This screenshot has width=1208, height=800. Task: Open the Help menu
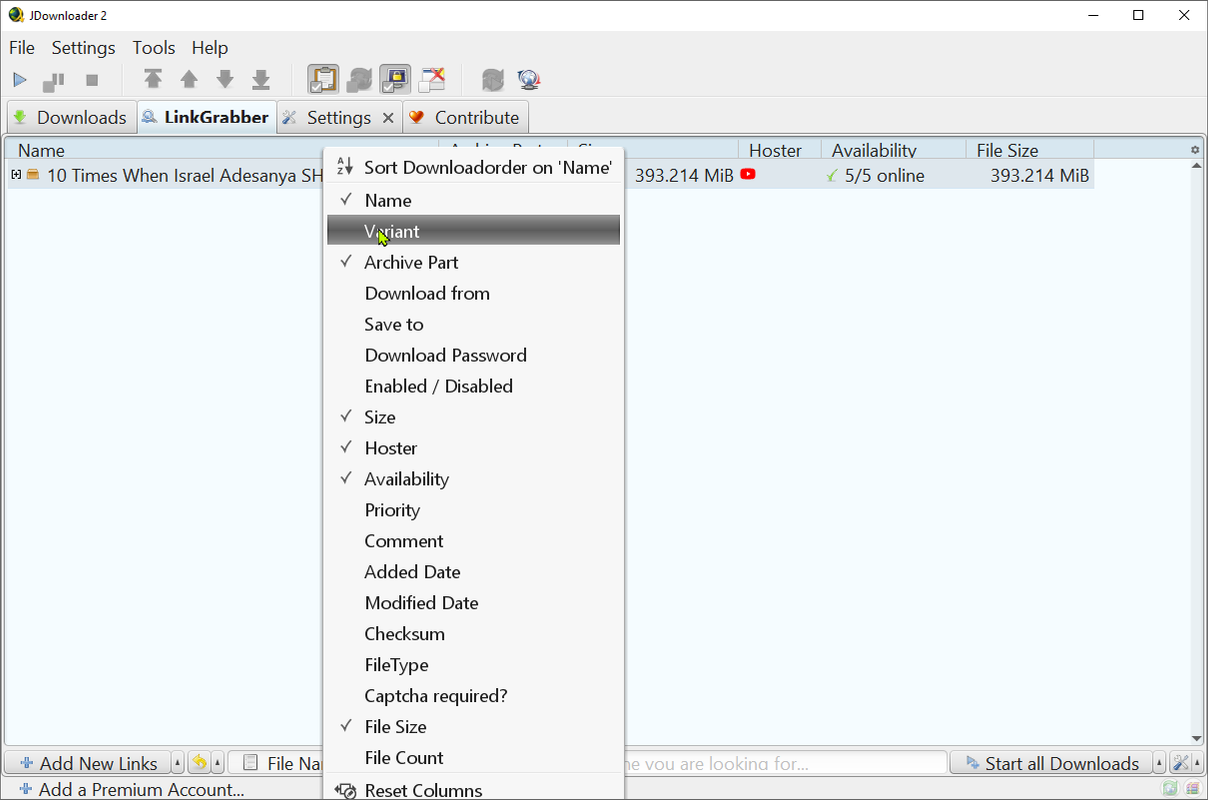[210, 48]
